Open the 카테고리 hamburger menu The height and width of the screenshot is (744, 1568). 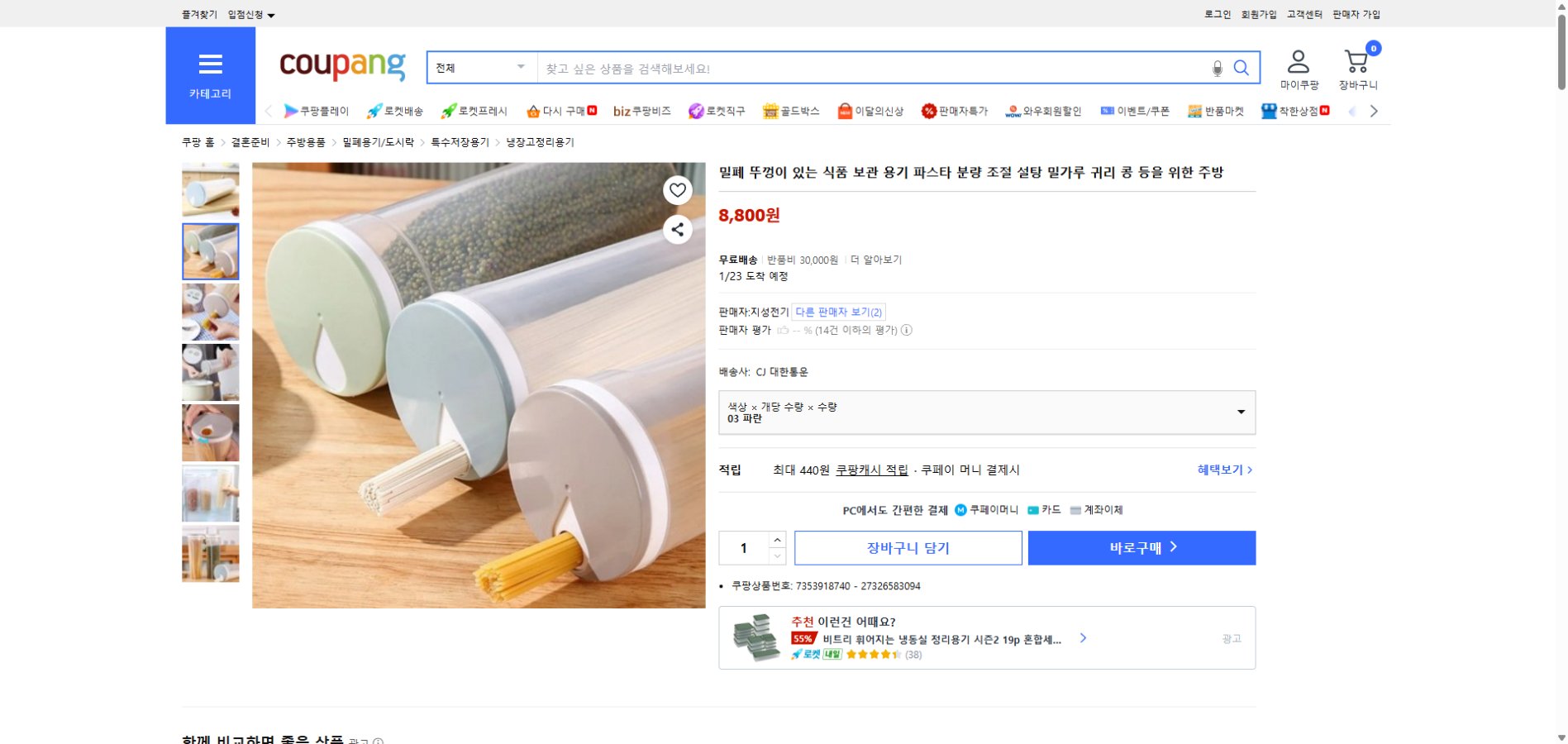tap(211, 66)
